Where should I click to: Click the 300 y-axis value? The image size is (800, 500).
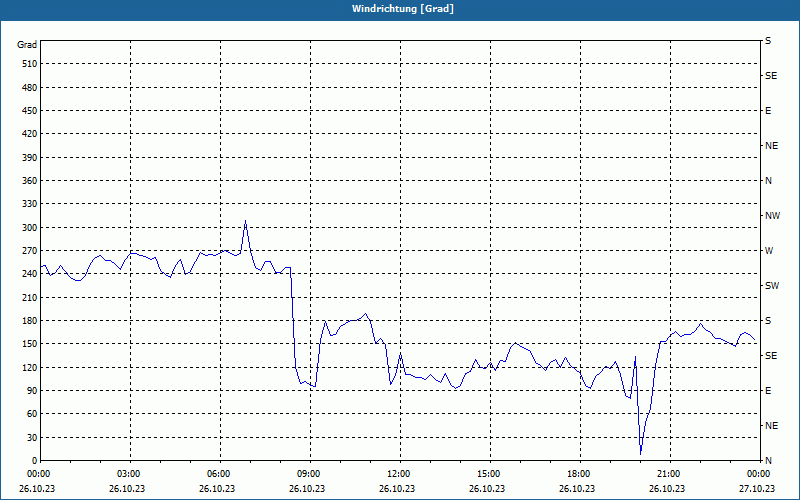pyautogui.click(x=30, y=228)
